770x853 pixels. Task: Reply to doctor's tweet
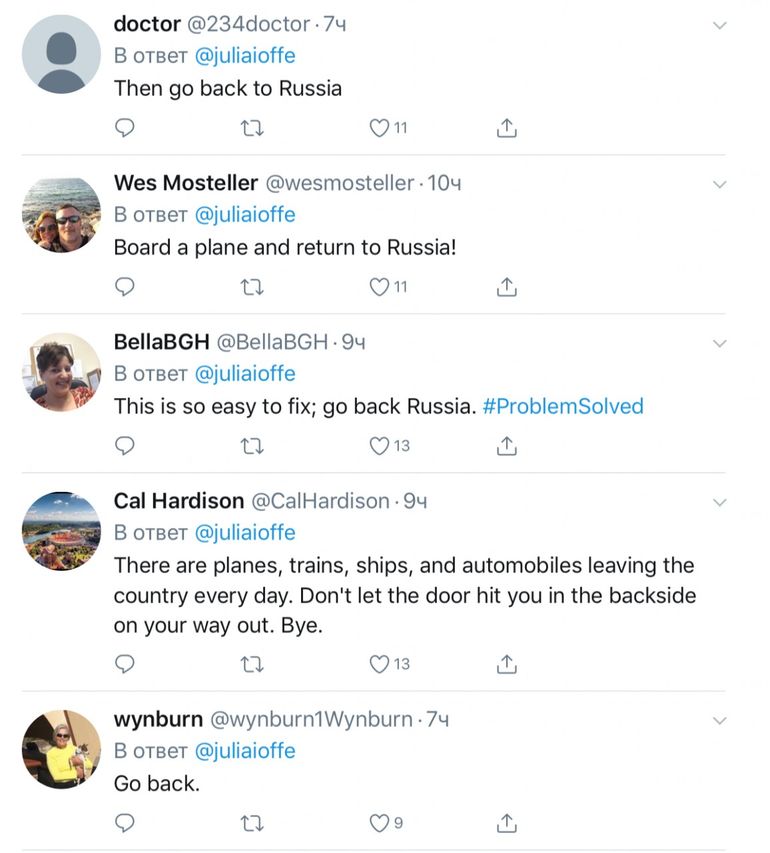125,128
